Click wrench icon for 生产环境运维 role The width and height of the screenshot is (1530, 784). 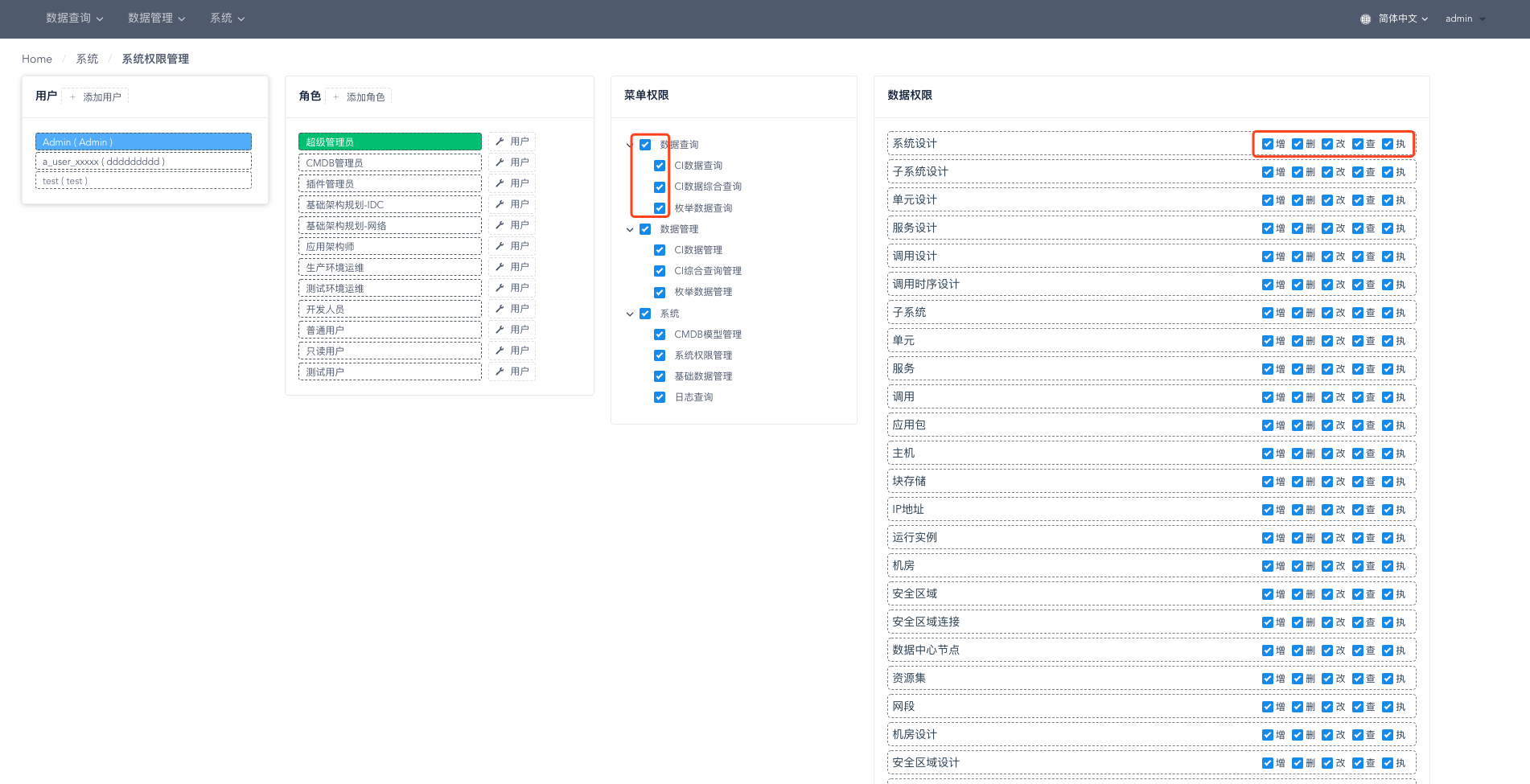[x=500, y=267]
